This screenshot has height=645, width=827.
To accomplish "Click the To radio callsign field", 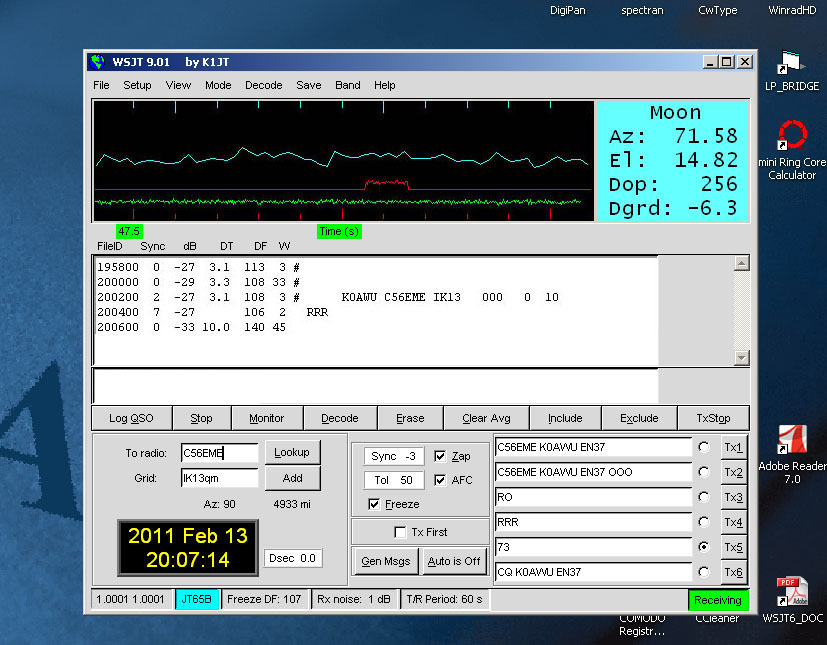I will click(219, 453).
